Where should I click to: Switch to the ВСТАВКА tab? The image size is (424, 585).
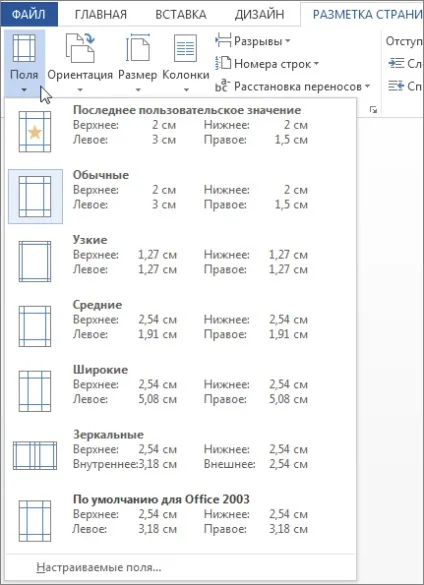click(181, 15)
